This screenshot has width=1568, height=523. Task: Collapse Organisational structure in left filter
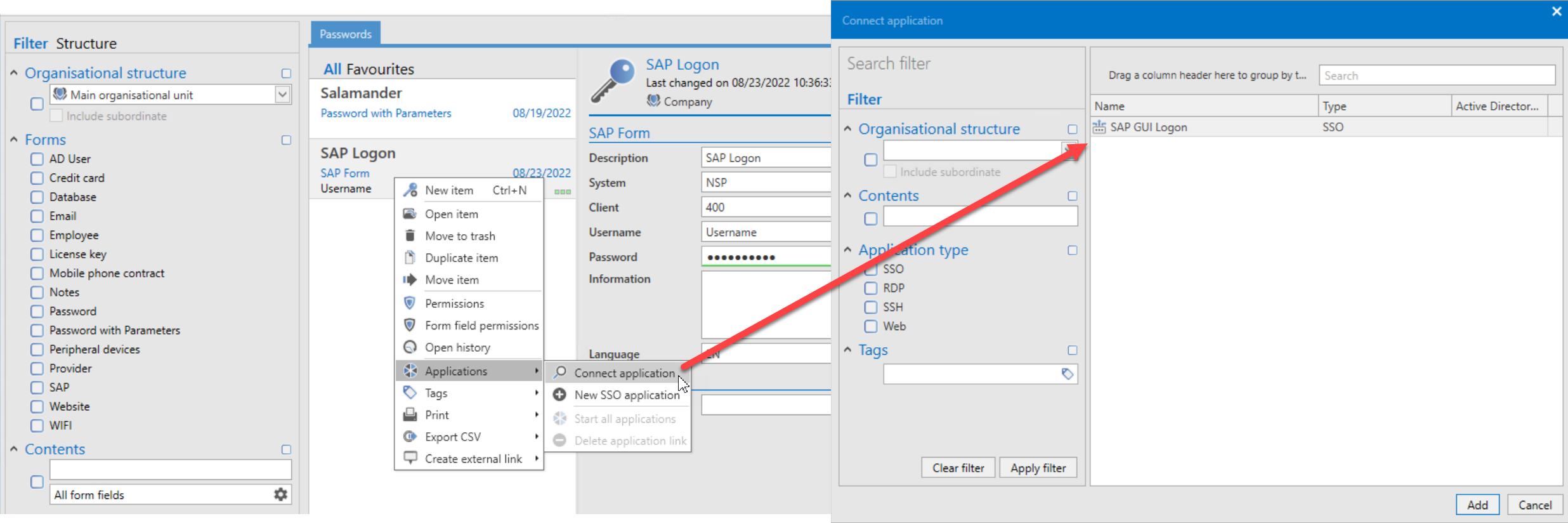click(x=14, y=73)
